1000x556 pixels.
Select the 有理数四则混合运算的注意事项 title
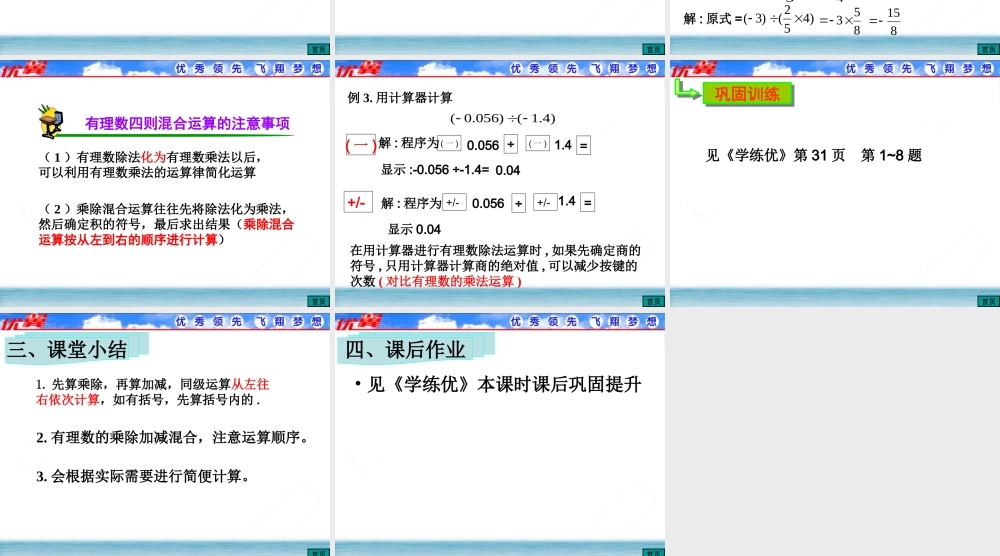[188, 123]
